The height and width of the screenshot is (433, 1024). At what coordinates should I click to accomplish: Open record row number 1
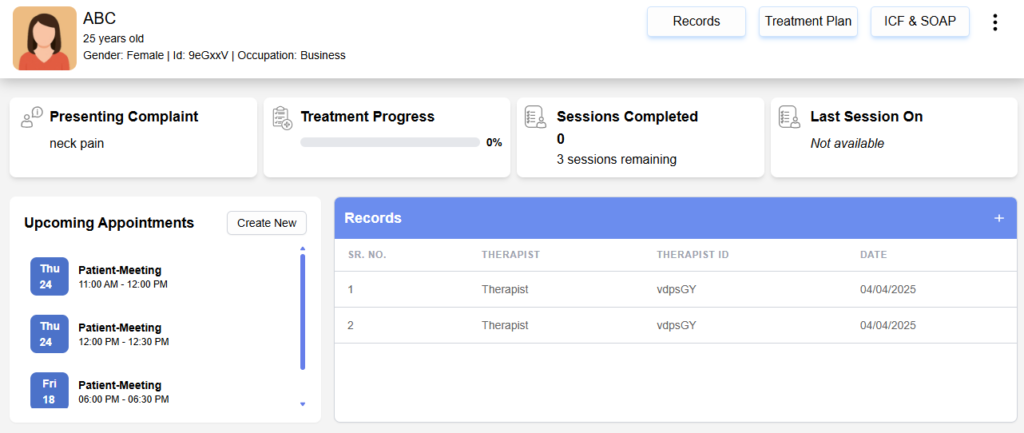tap(676, 289)
